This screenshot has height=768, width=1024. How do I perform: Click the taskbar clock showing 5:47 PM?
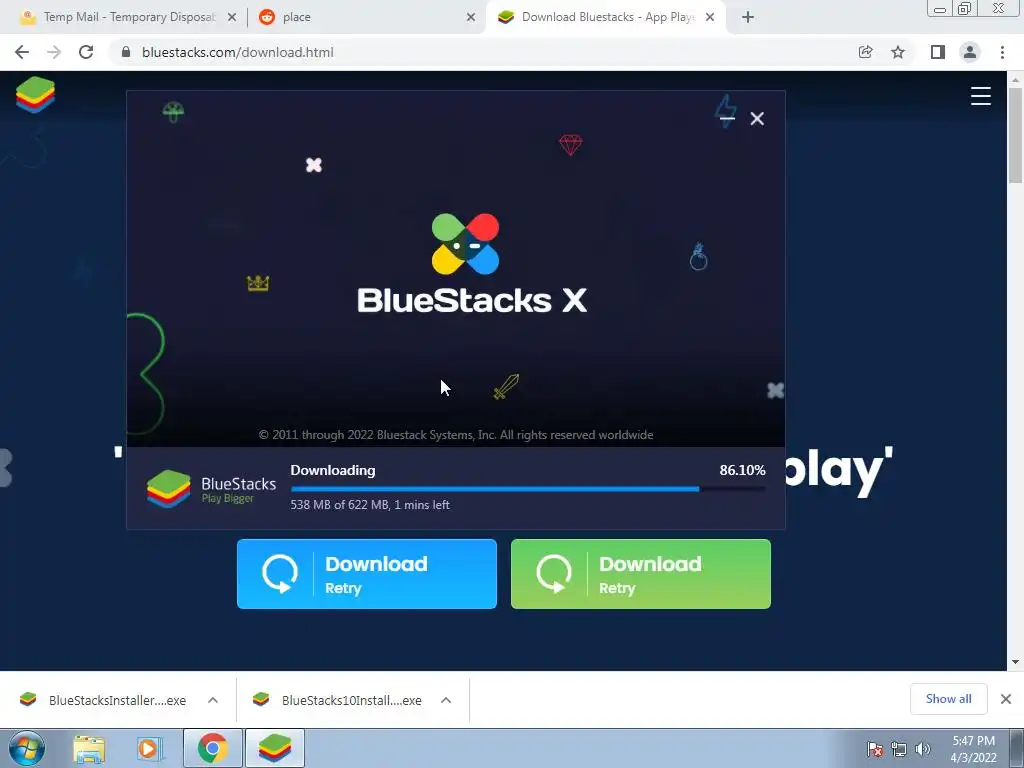coord(973,749)
